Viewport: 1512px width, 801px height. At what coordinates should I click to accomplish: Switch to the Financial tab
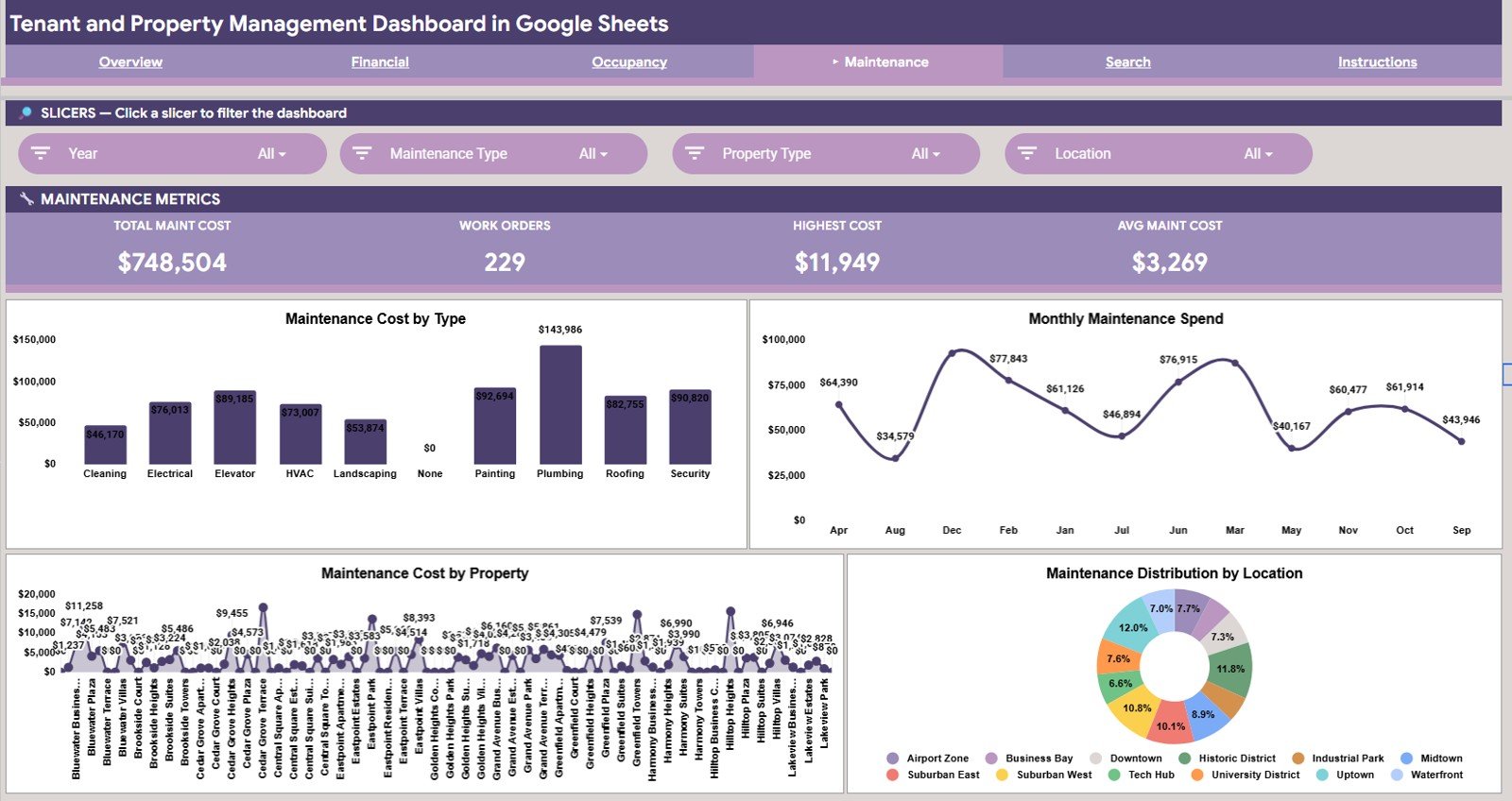tap(380, 62)
